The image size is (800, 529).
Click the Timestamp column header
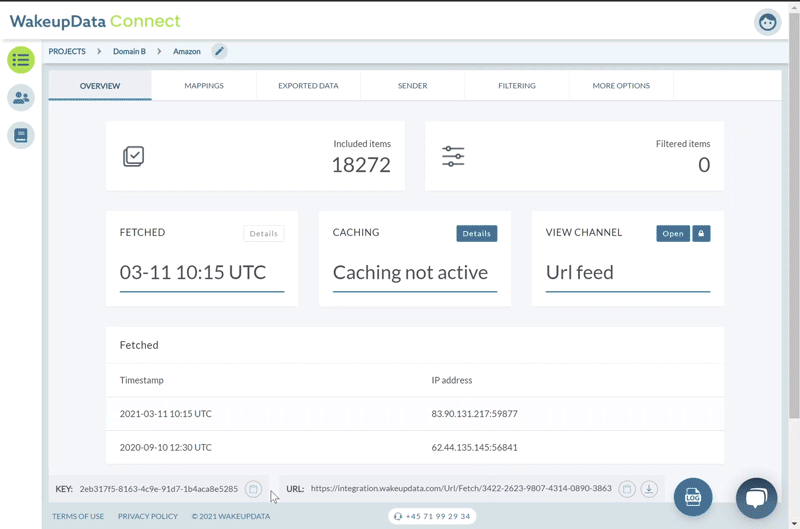click(x=142, y=380)
